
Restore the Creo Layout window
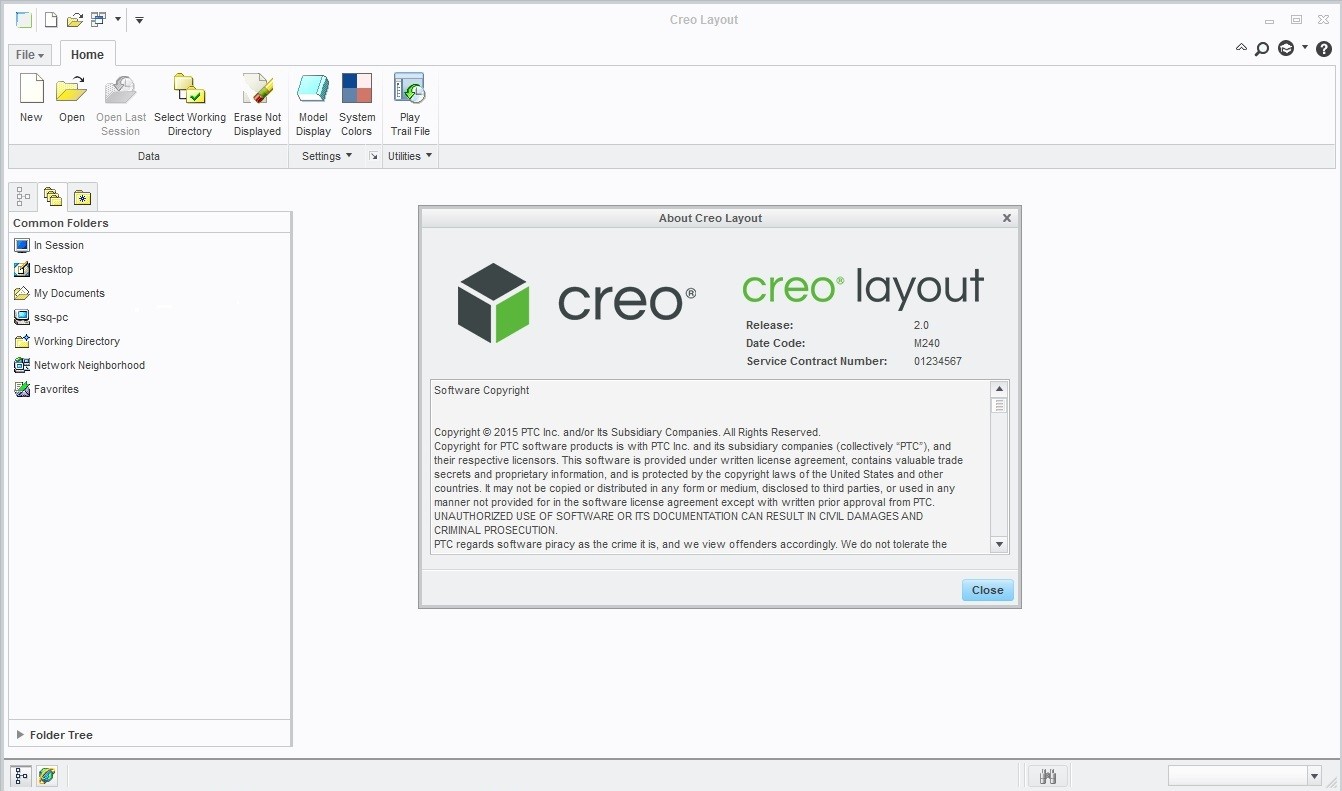click(x=1296, y=20)
